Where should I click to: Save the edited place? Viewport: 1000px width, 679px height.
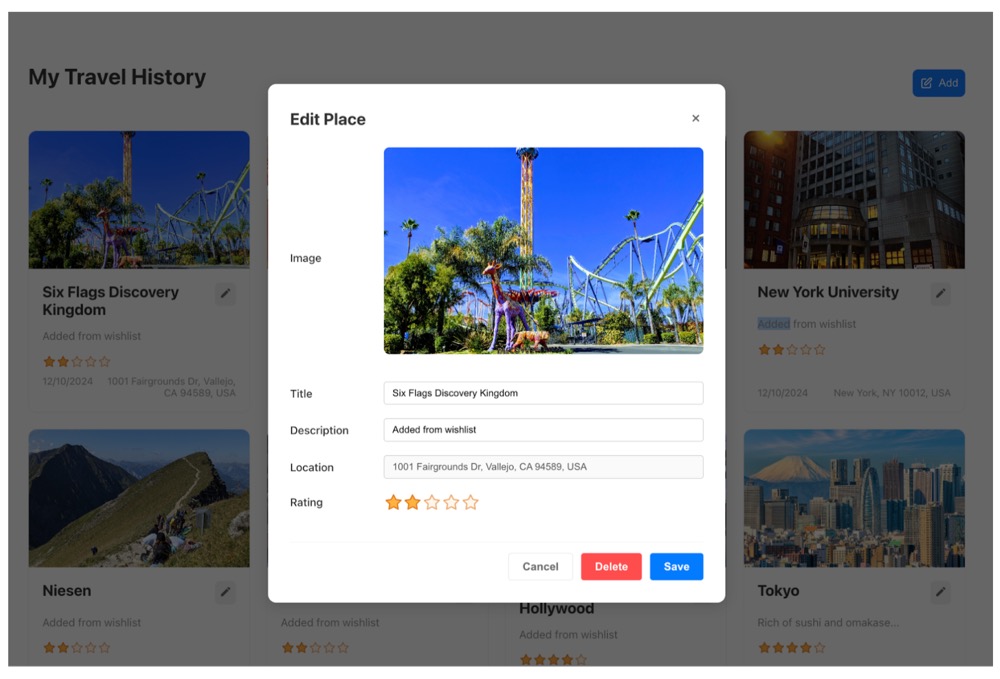677,566
